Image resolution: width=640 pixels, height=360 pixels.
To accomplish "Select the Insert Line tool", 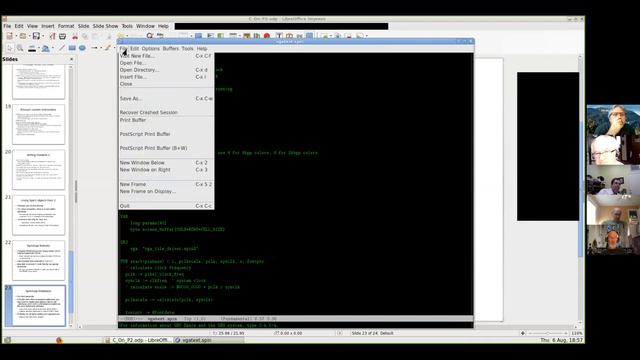I will tap(62, 48).
